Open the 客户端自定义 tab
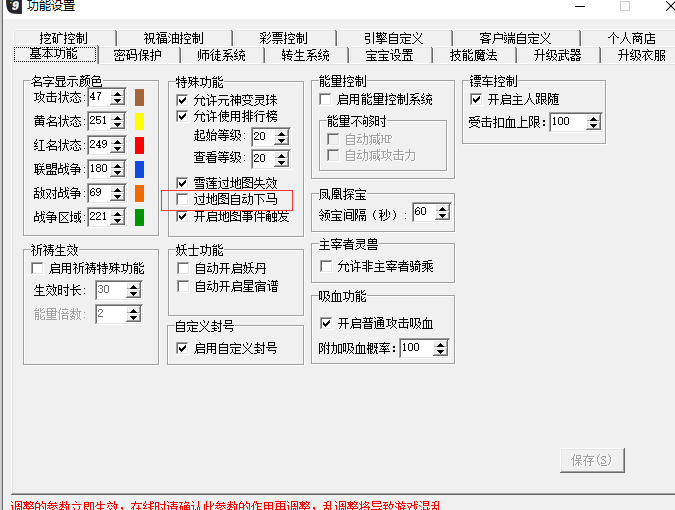This screenshot has width=675, height=510. coord(515,38)
